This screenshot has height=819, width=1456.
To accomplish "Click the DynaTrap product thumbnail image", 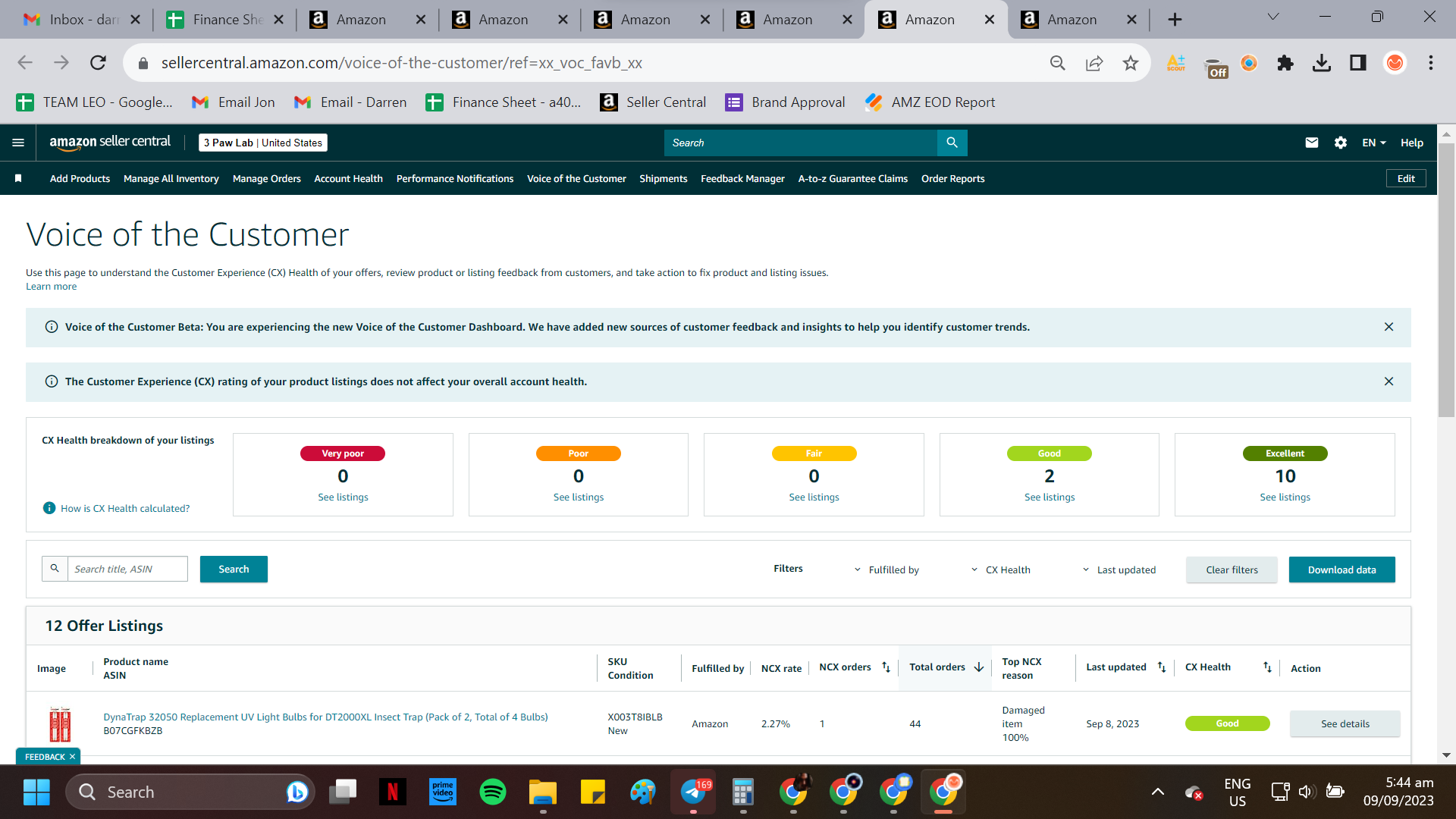I will 60,723.
